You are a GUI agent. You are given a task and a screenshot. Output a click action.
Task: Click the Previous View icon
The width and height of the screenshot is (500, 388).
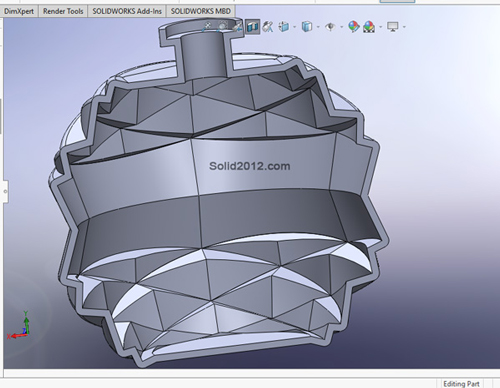237,26
